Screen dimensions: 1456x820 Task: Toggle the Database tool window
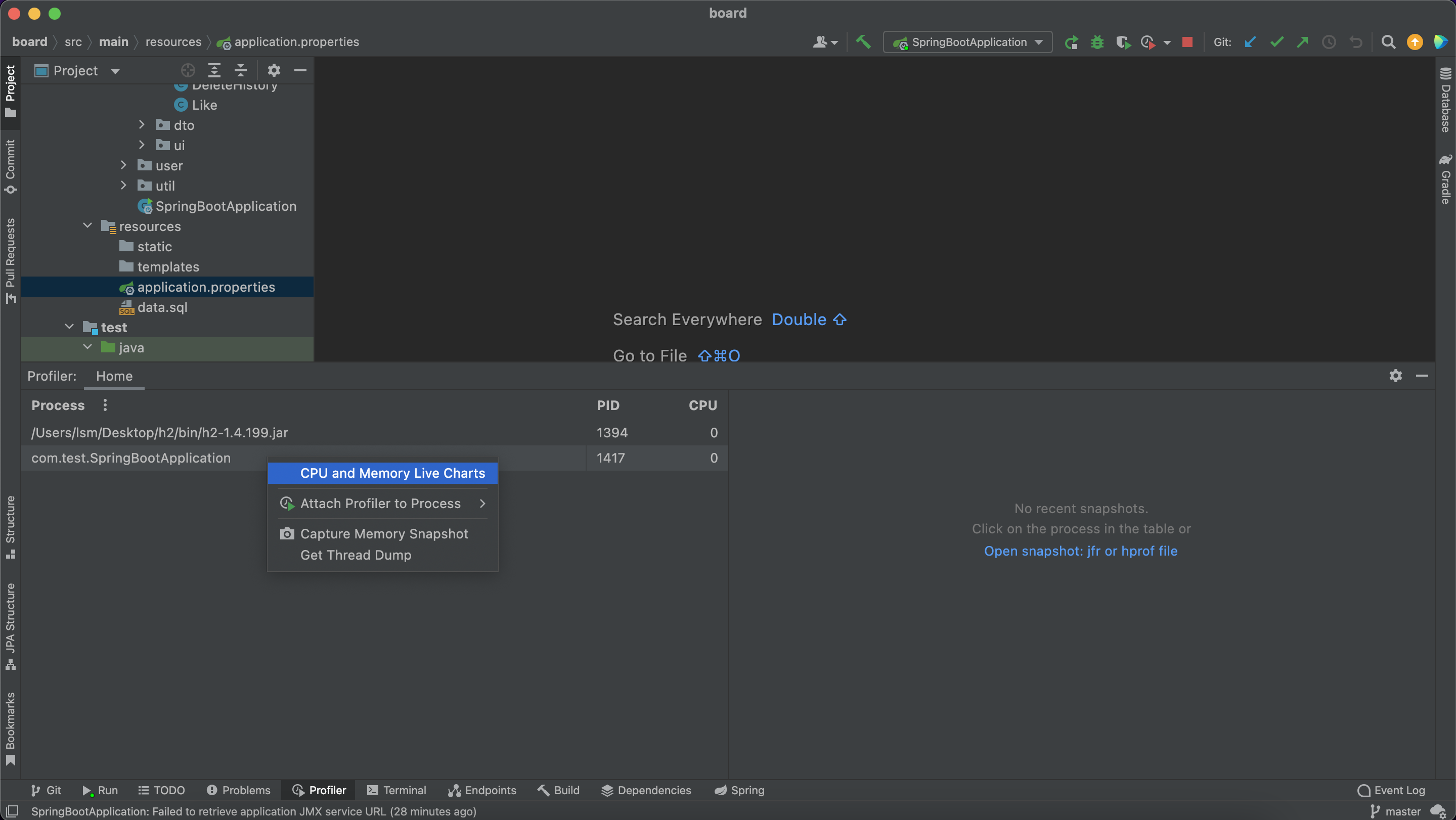(1445, 100)
